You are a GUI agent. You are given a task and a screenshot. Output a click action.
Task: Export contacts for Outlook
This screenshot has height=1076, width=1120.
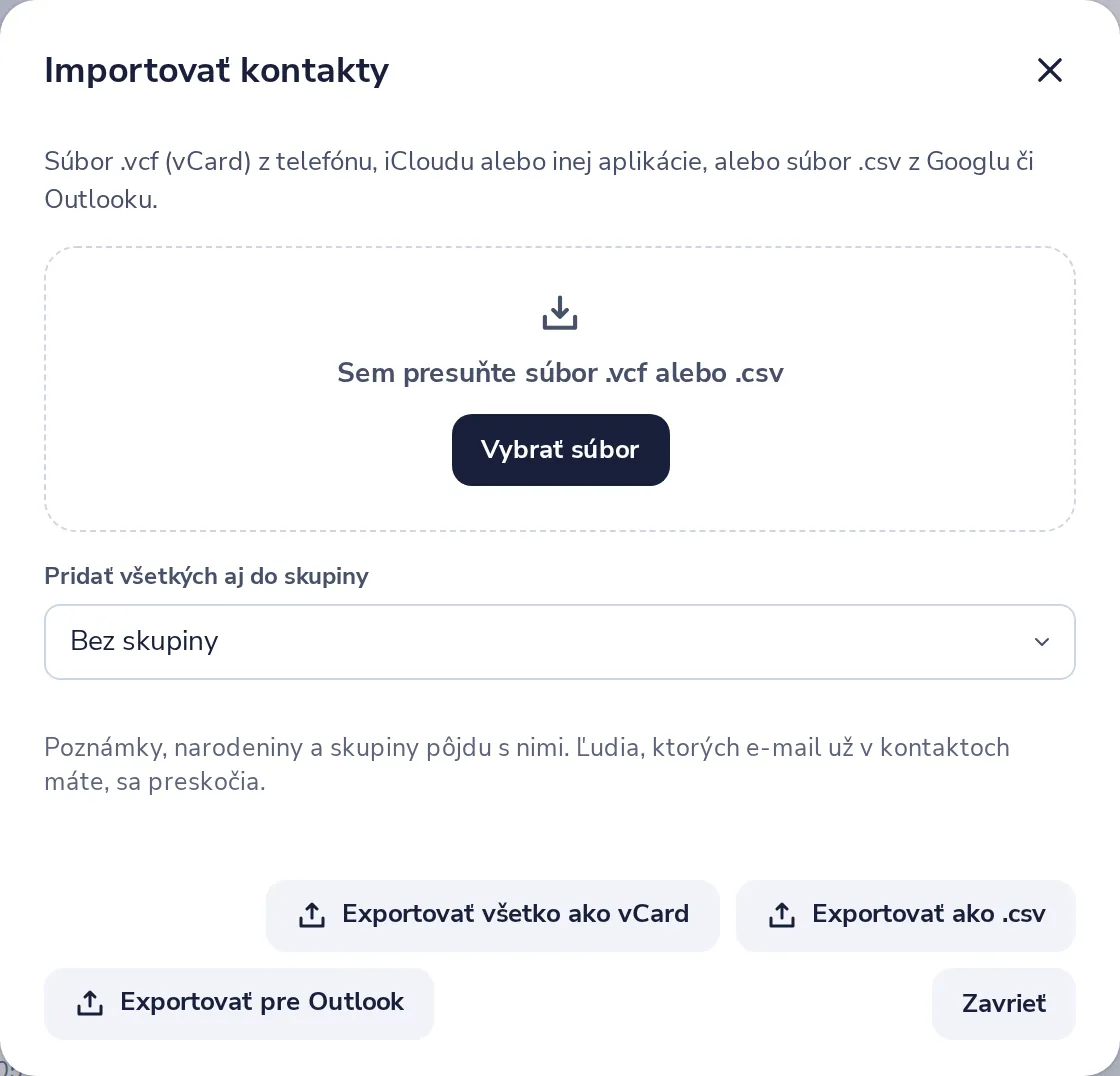coord(239,1003)
